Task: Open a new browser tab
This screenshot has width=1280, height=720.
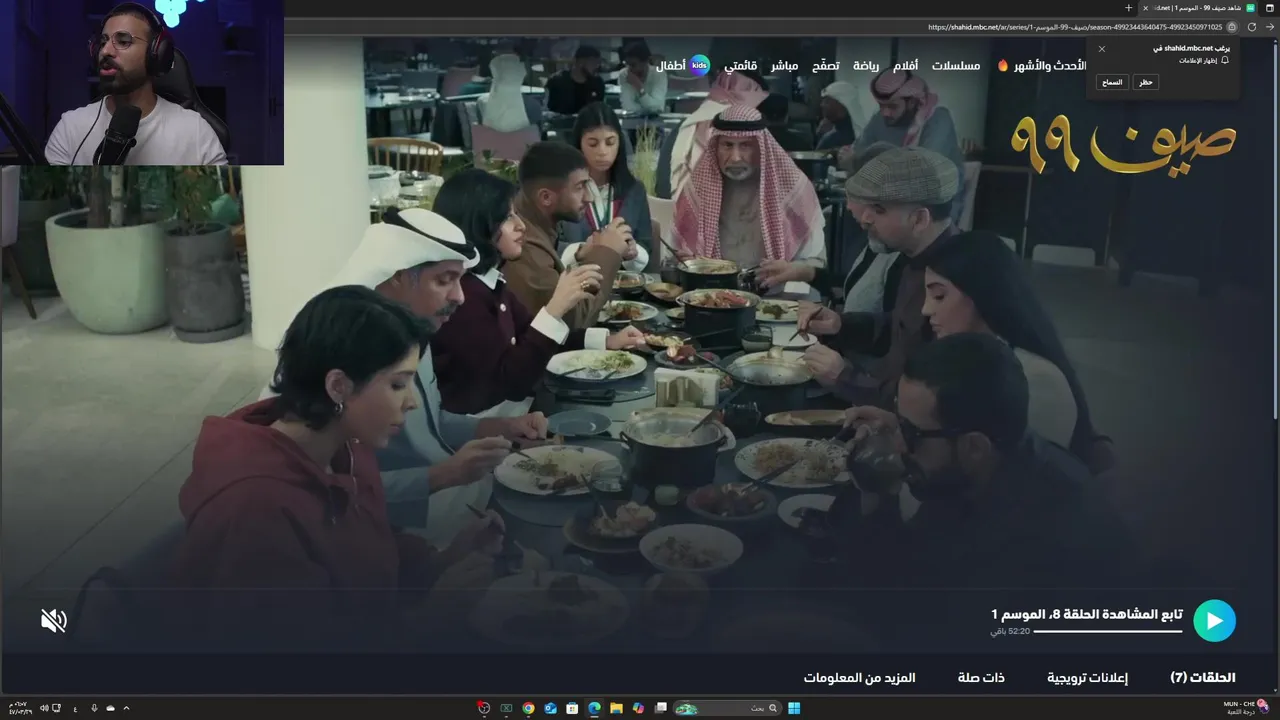Action: (x=1129, y=8)
